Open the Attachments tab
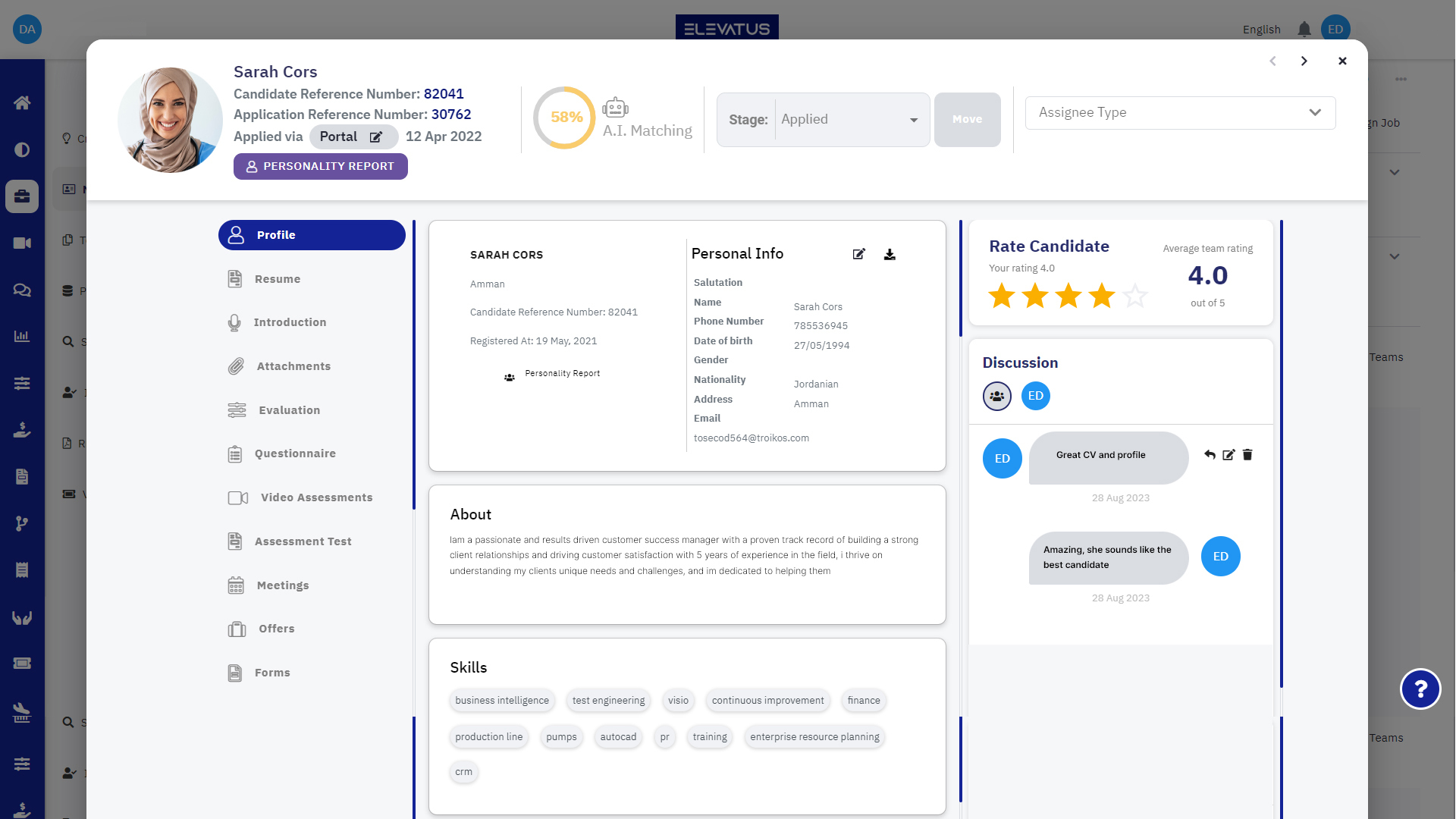1456x819 pixels. point(293,366)
